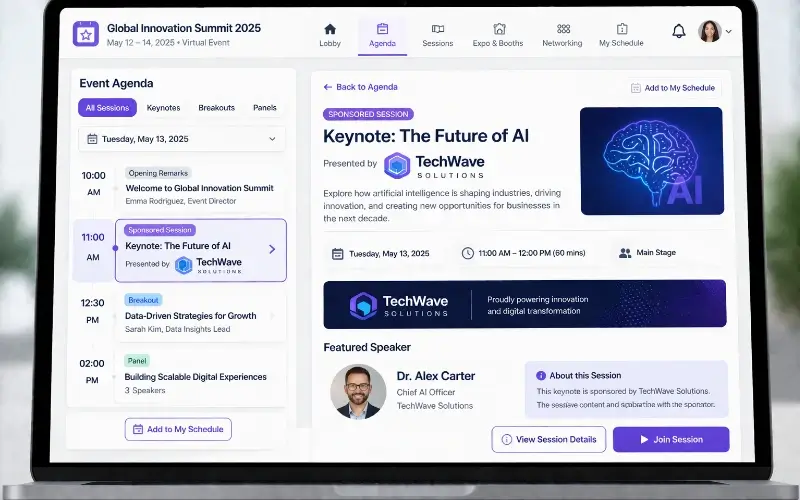Open the Tuesday, May 13, 2025 date dropdown
Screen dimensions: 800x500
[x=182, y=139]
